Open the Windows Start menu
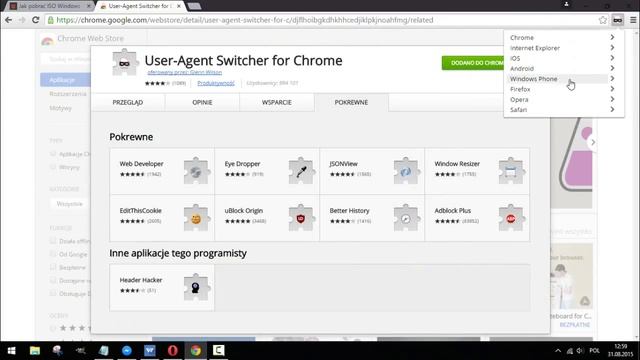Screen dimensions: 640x360 pos(11,351)
